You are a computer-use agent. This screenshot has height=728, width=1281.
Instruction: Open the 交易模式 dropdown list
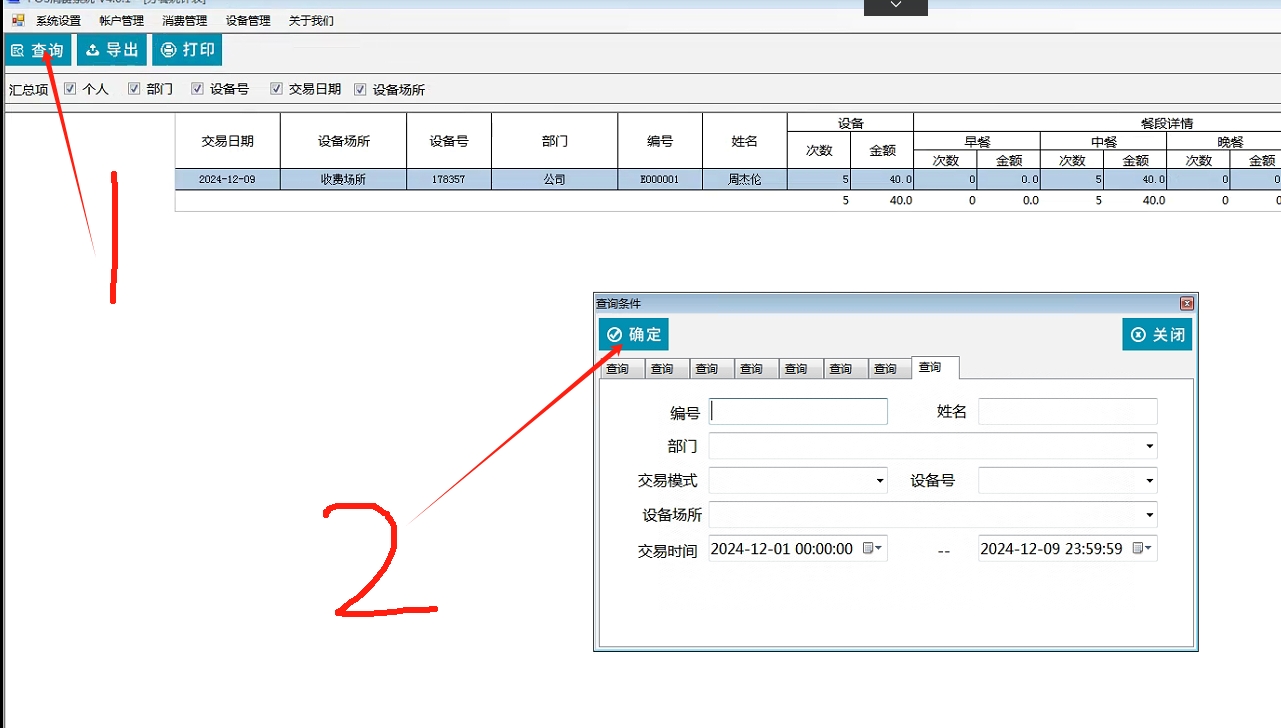point(879,481)
